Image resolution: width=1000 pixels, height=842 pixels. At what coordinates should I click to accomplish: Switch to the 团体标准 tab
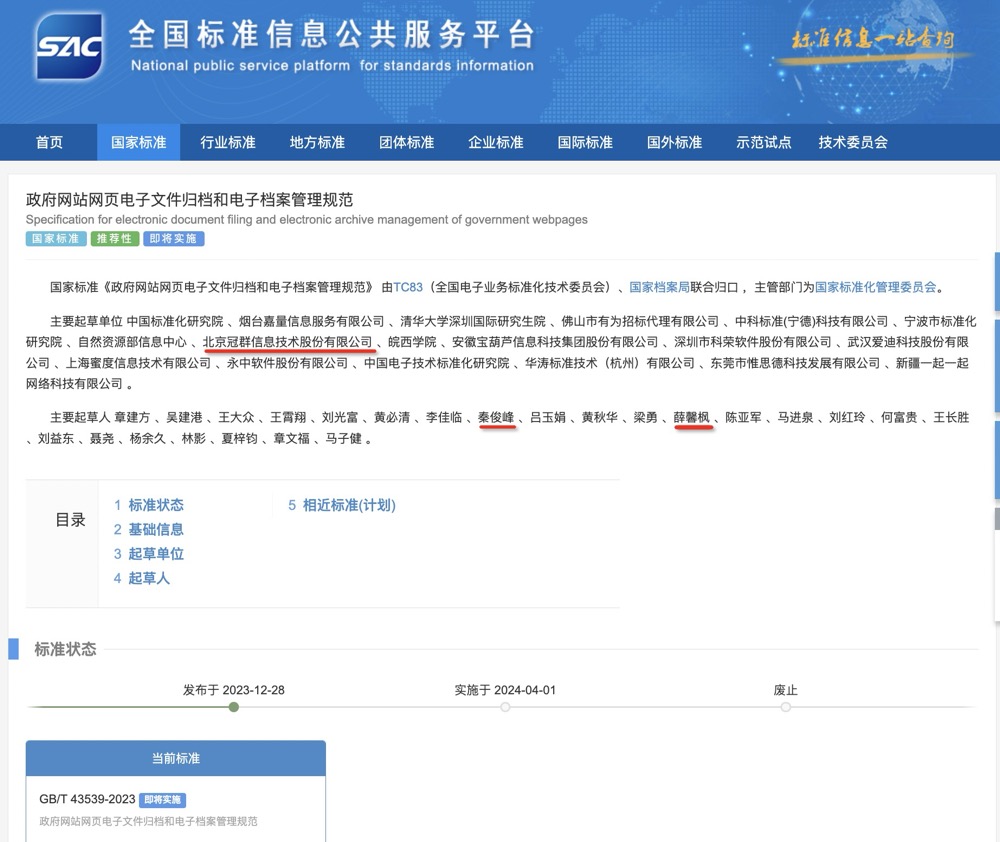pos(406,142)
